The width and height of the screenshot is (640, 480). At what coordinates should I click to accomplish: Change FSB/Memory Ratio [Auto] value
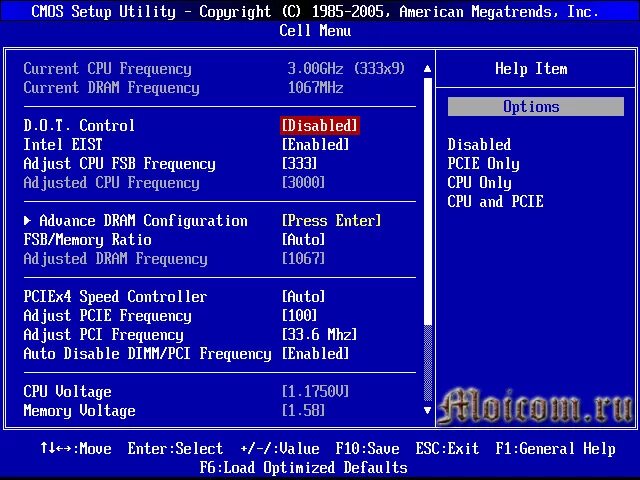(303, 240)
